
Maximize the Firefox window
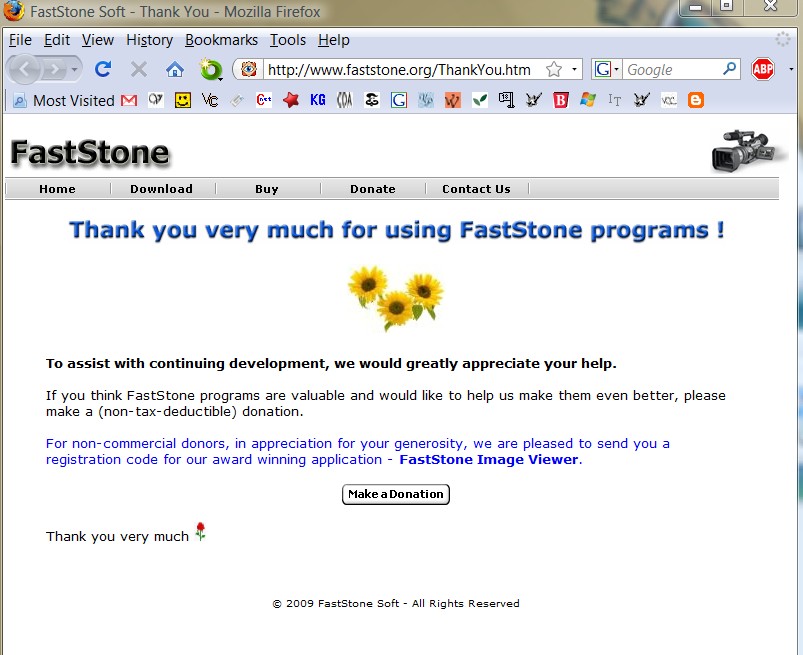click(726, 6)
